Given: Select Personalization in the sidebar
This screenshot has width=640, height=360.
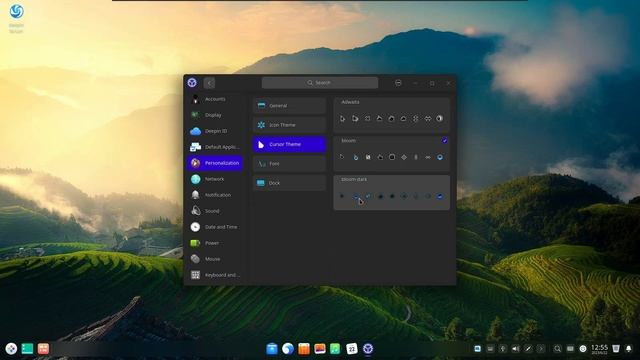Looking at the screenshot, I should [x=215, y=163].
